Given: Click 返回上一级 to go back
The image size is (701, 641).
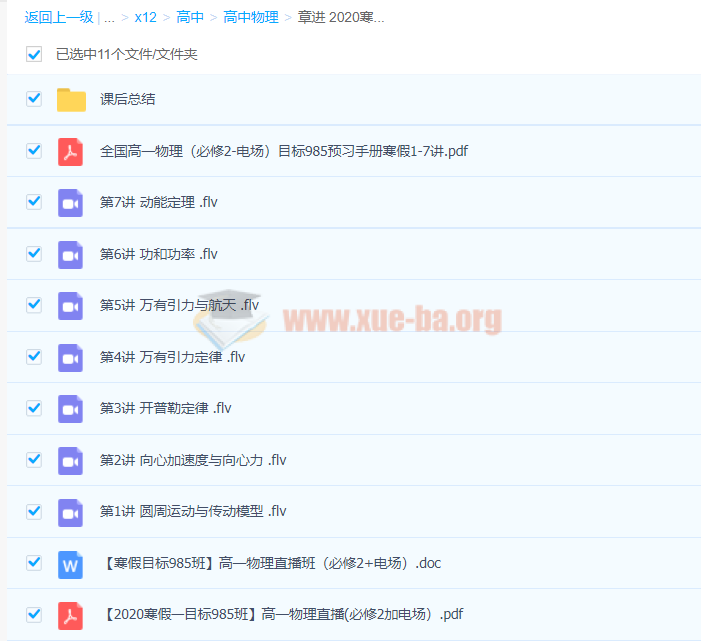Looking at the screenshot, I should pos(58,17).
